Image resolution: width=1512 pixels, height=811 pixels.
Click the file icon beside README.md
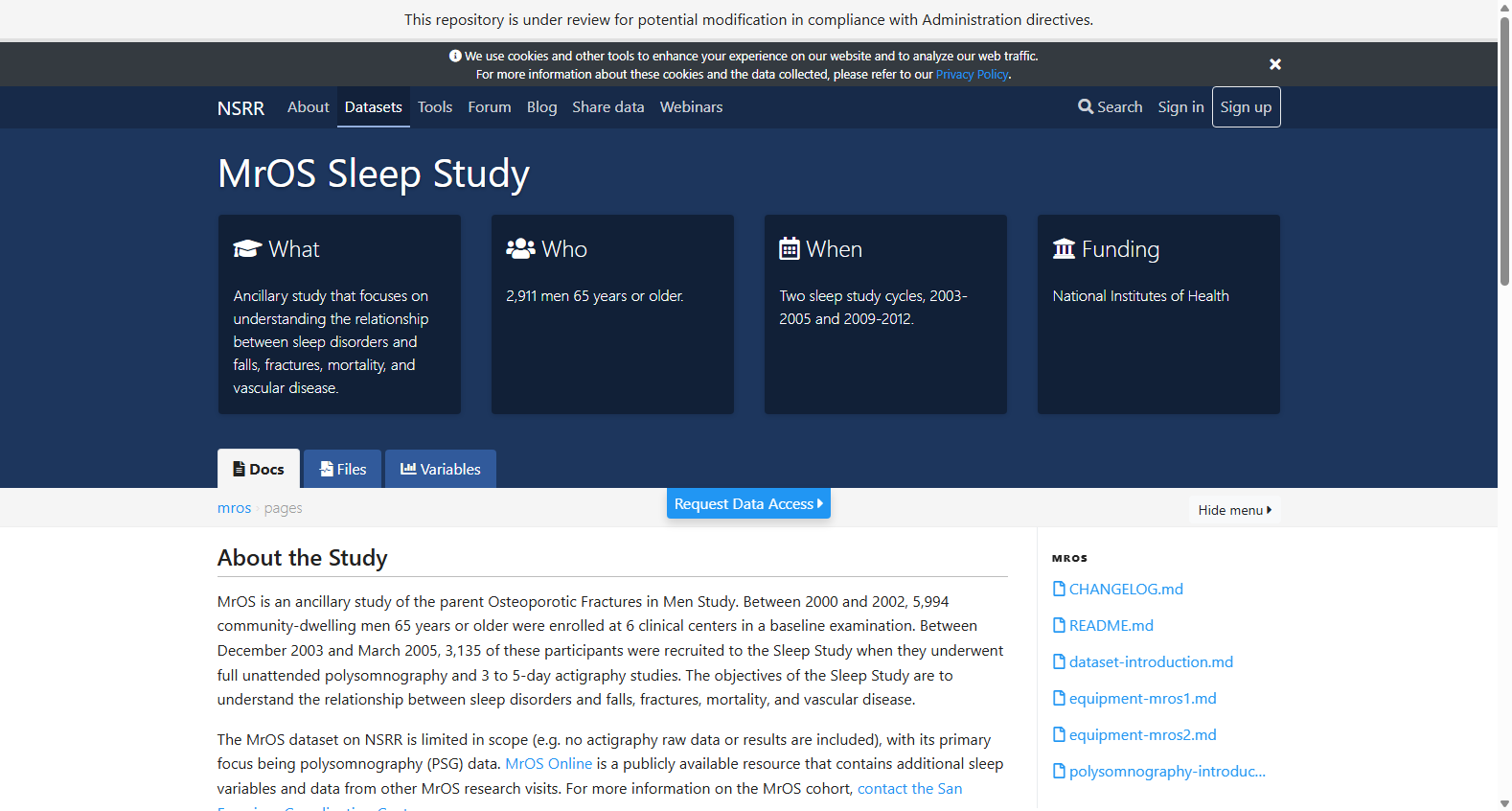click(1059, 625)
